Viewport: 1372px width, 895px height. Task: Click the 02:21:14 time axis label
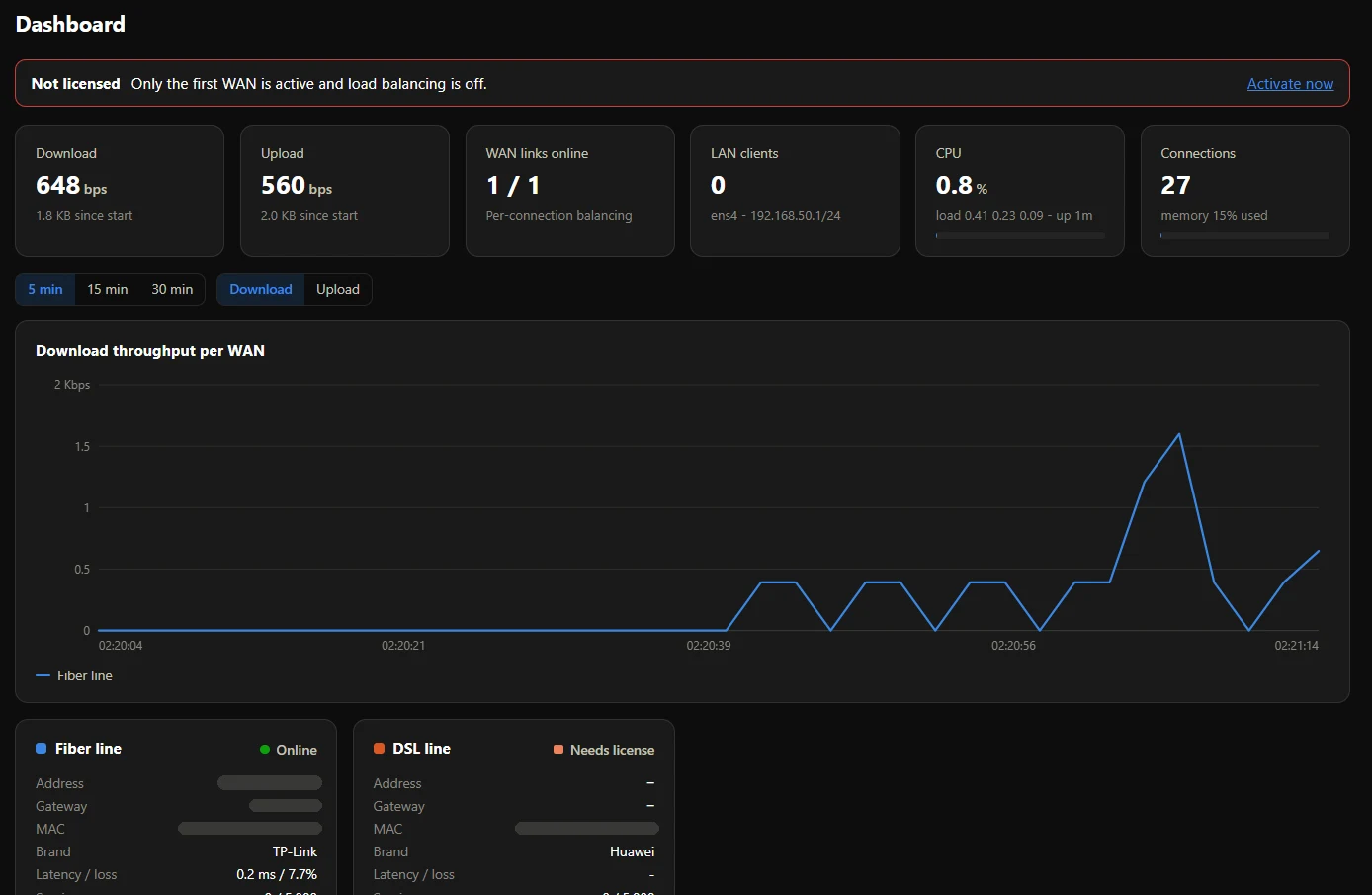(1297, 645)
